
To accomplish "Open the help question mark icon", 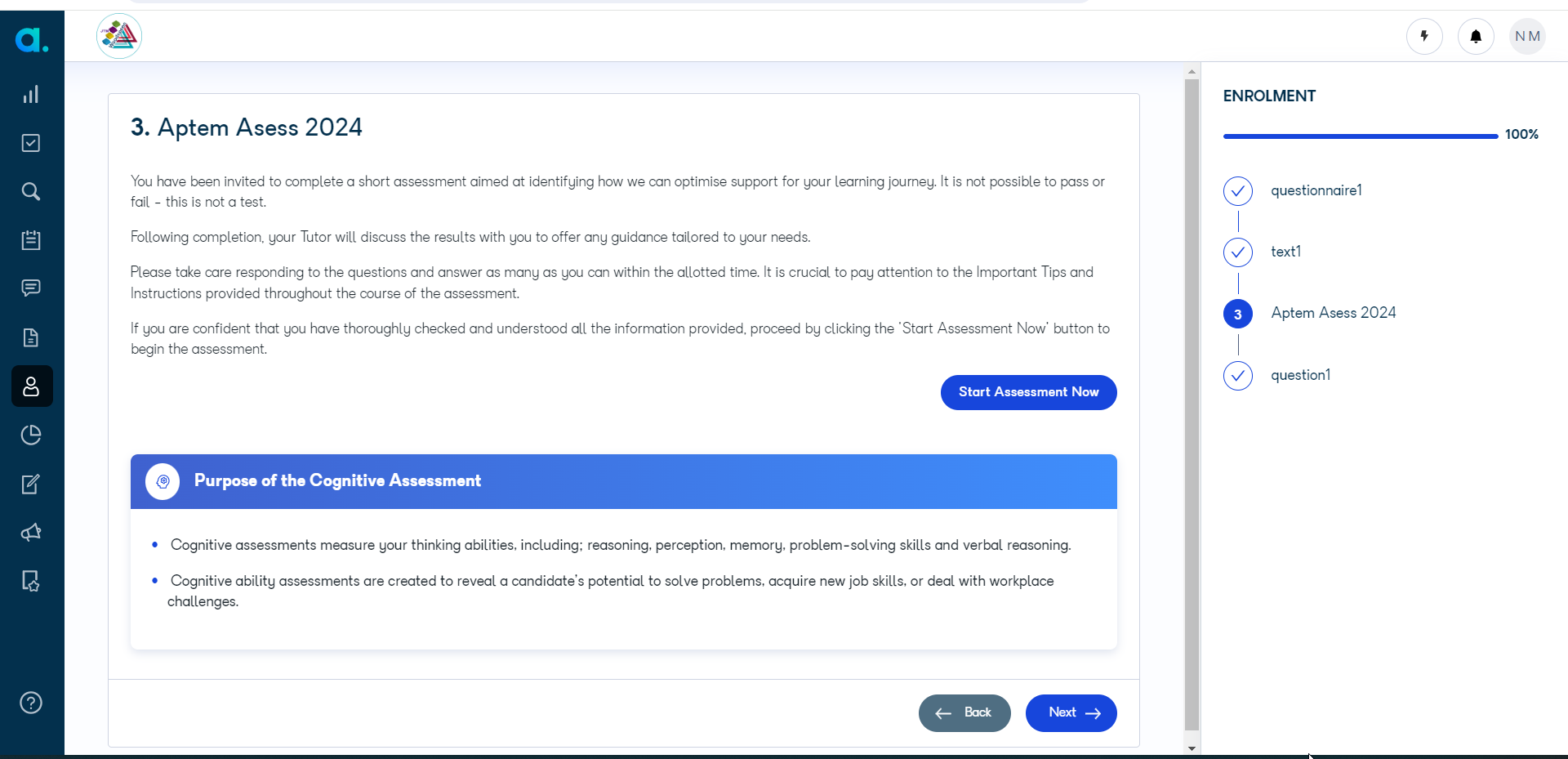I will (x=31, y=703).
